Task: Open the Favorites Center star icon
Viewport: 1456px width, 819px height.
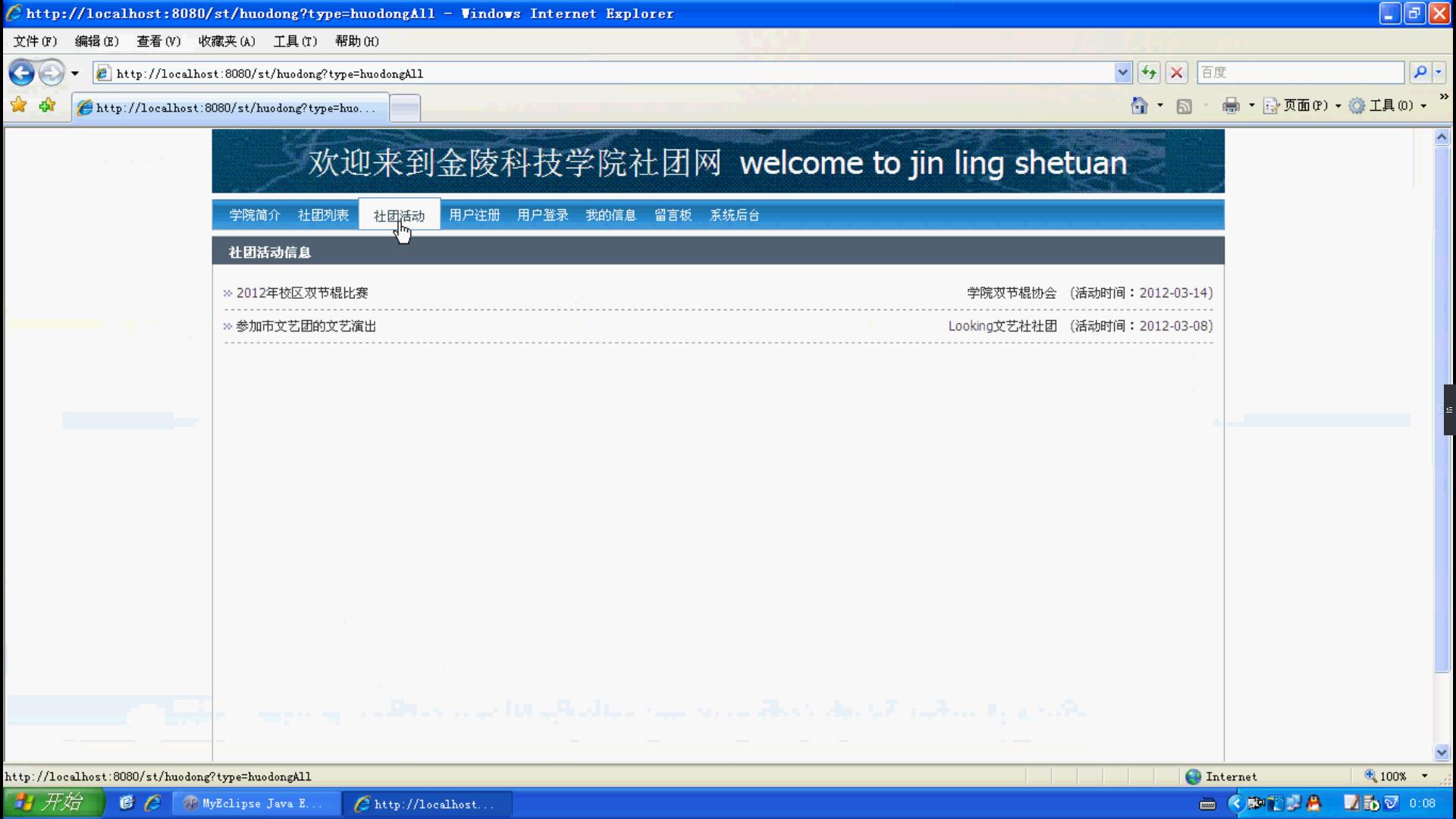Action: pos(19,105)
